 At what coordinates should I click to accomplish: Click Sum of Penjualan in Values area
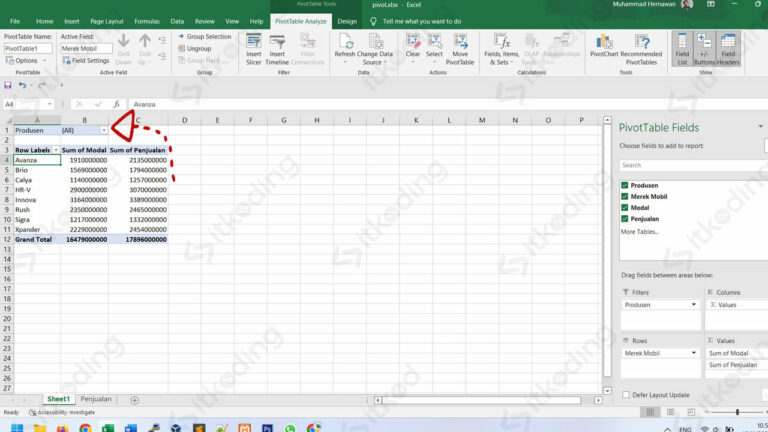pos(735,365)
